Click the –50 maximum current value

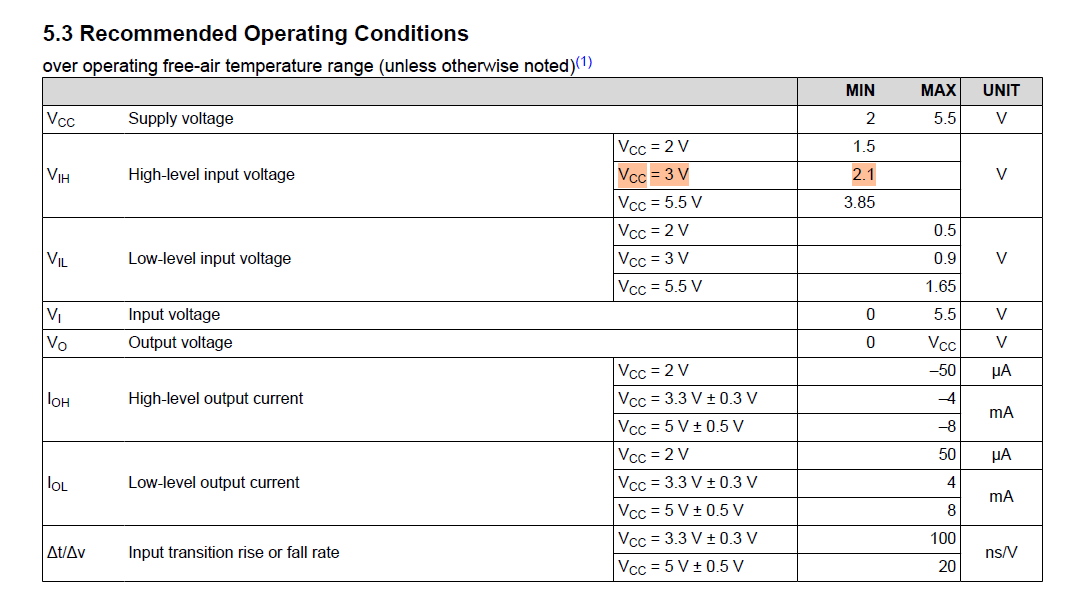point(941,371)
